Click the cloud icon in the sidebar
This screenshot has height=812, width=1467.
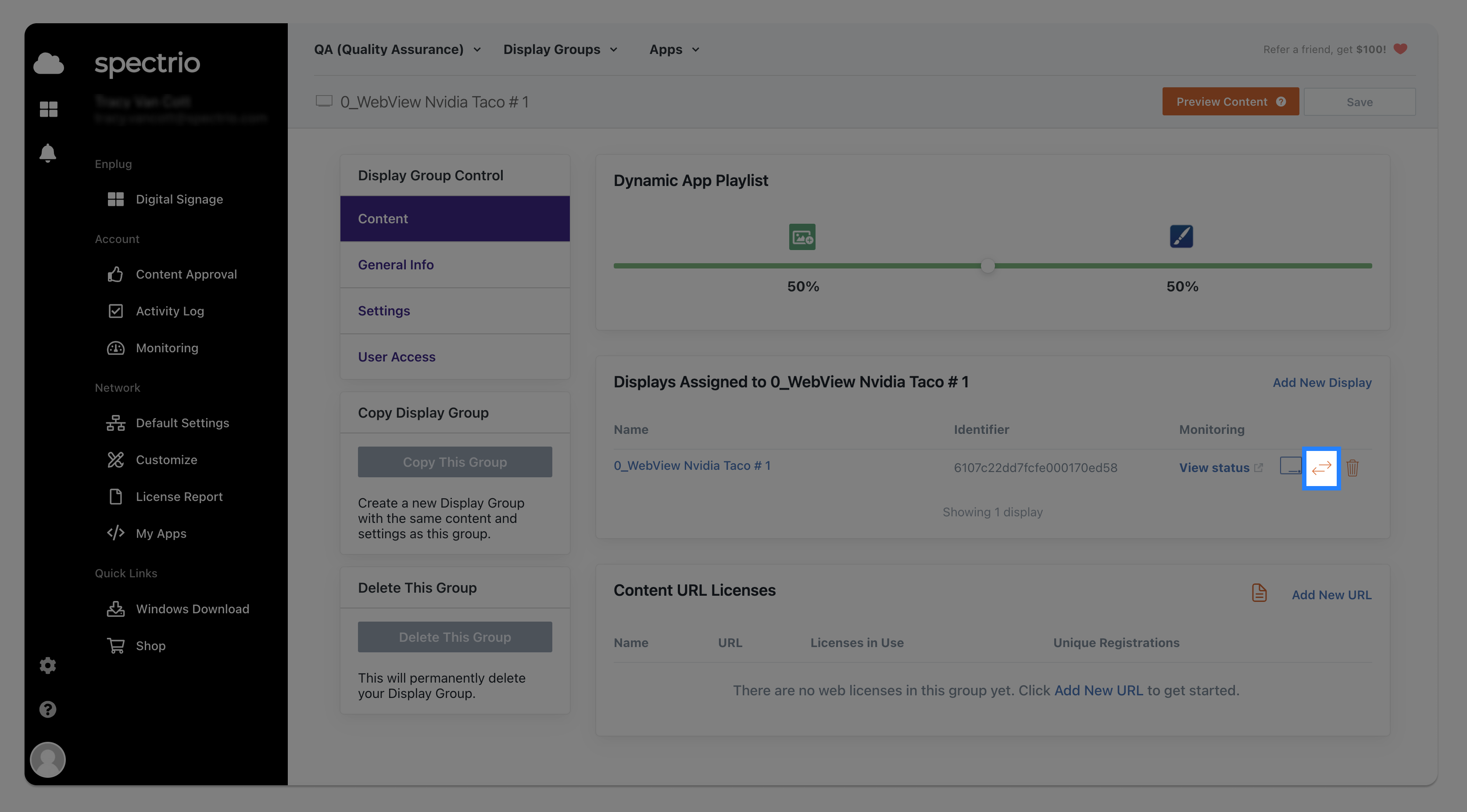point(48,63)
